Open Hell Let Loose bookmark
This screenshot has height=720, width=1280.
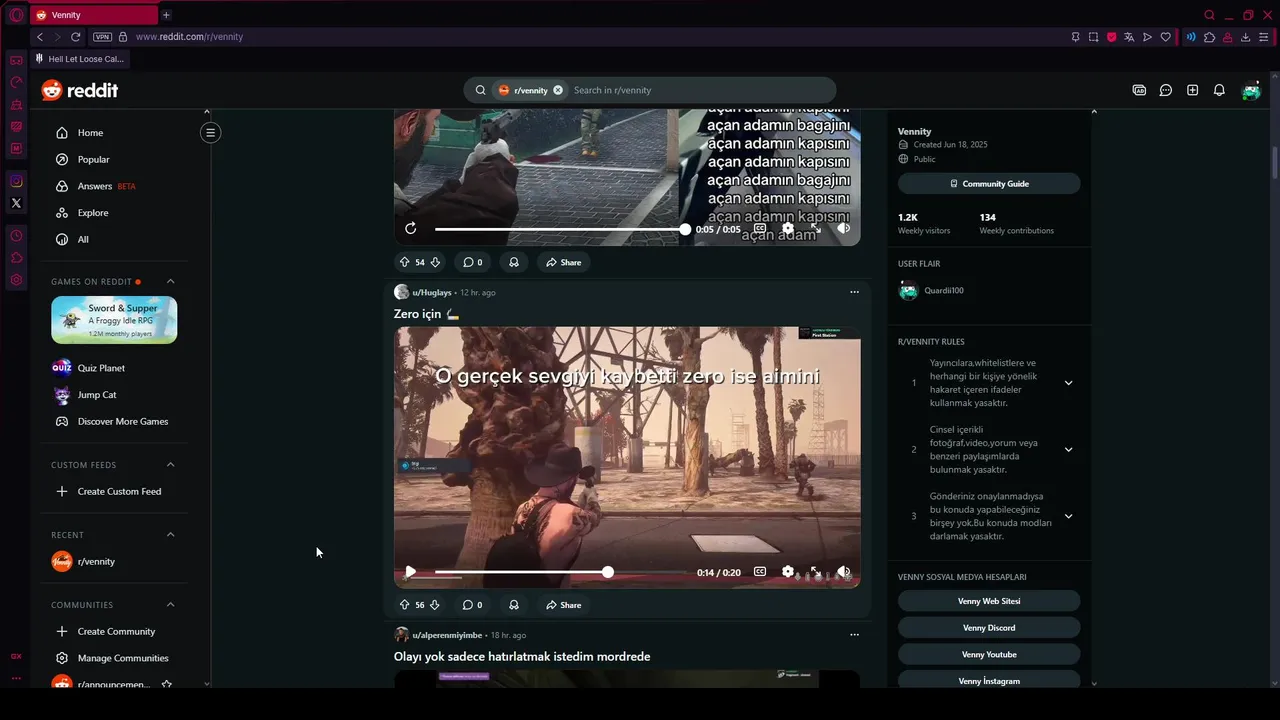tap(80, 59)
